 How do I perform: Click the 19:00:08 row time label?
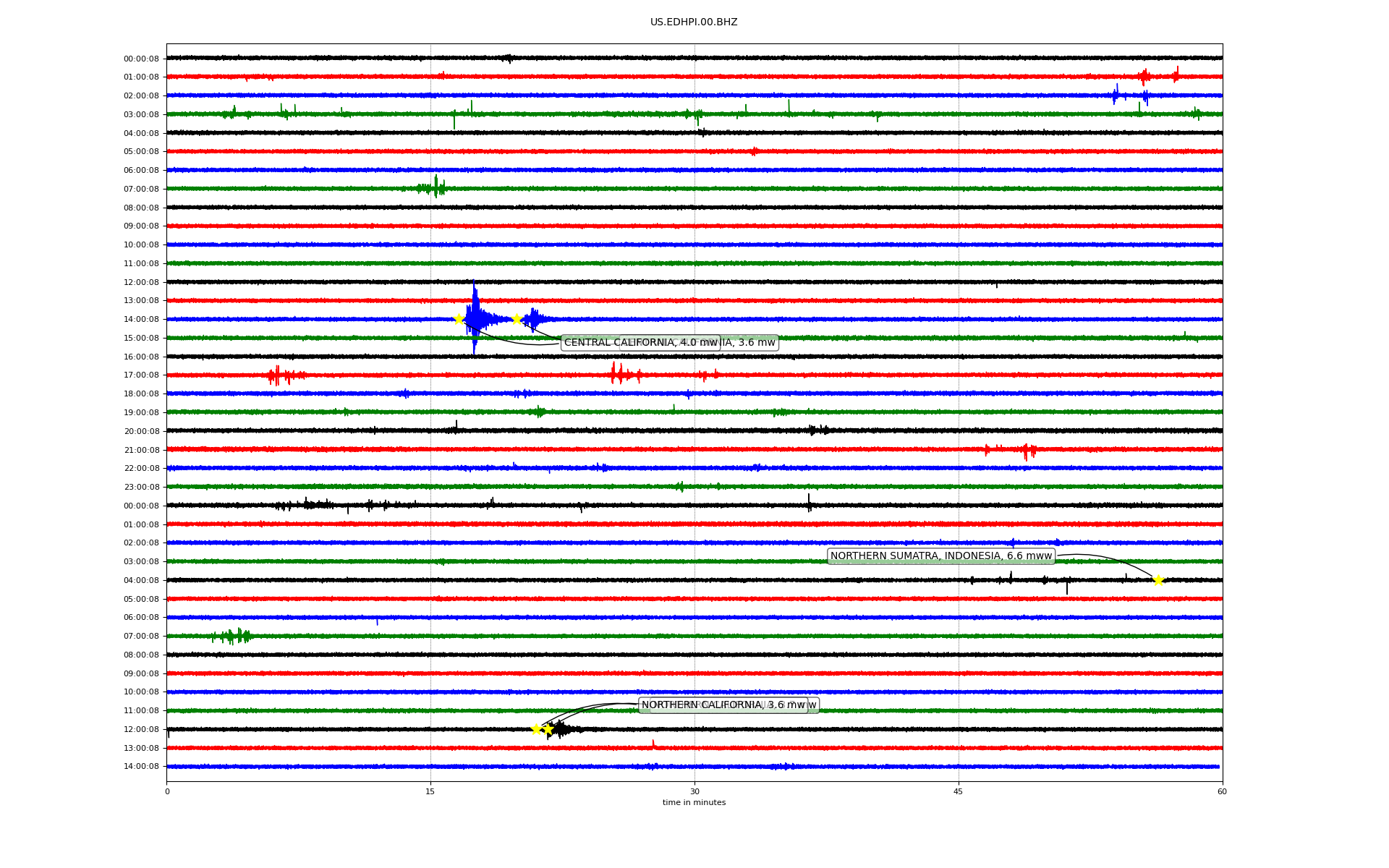pyautogui.click(x=141, y=413)
